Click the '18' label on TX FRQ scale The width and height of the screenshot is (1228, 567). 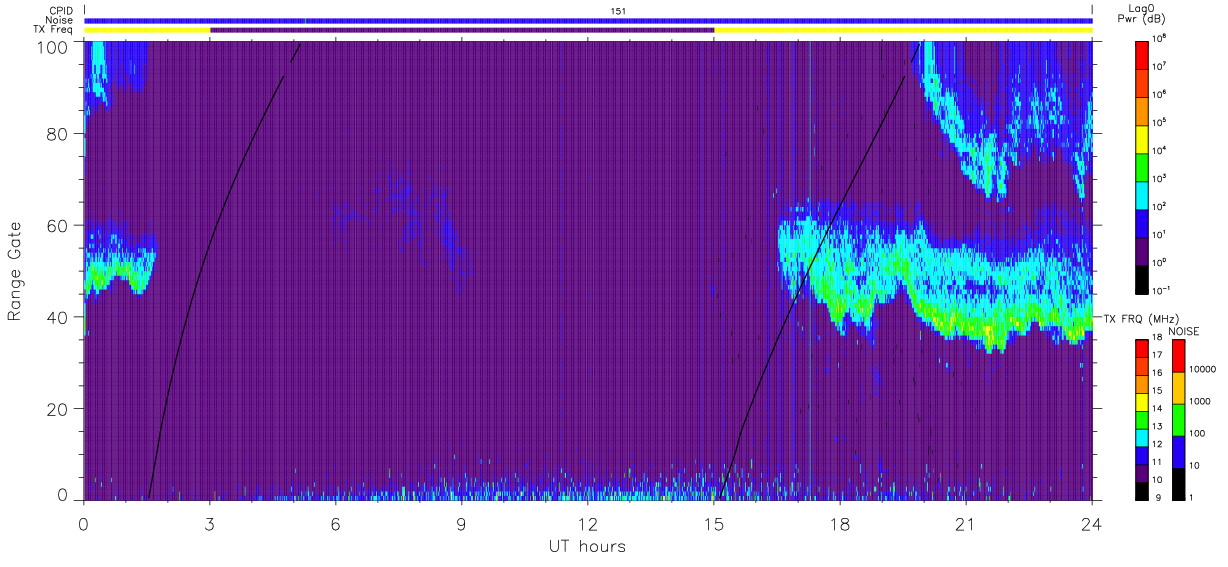[1158, 339]
